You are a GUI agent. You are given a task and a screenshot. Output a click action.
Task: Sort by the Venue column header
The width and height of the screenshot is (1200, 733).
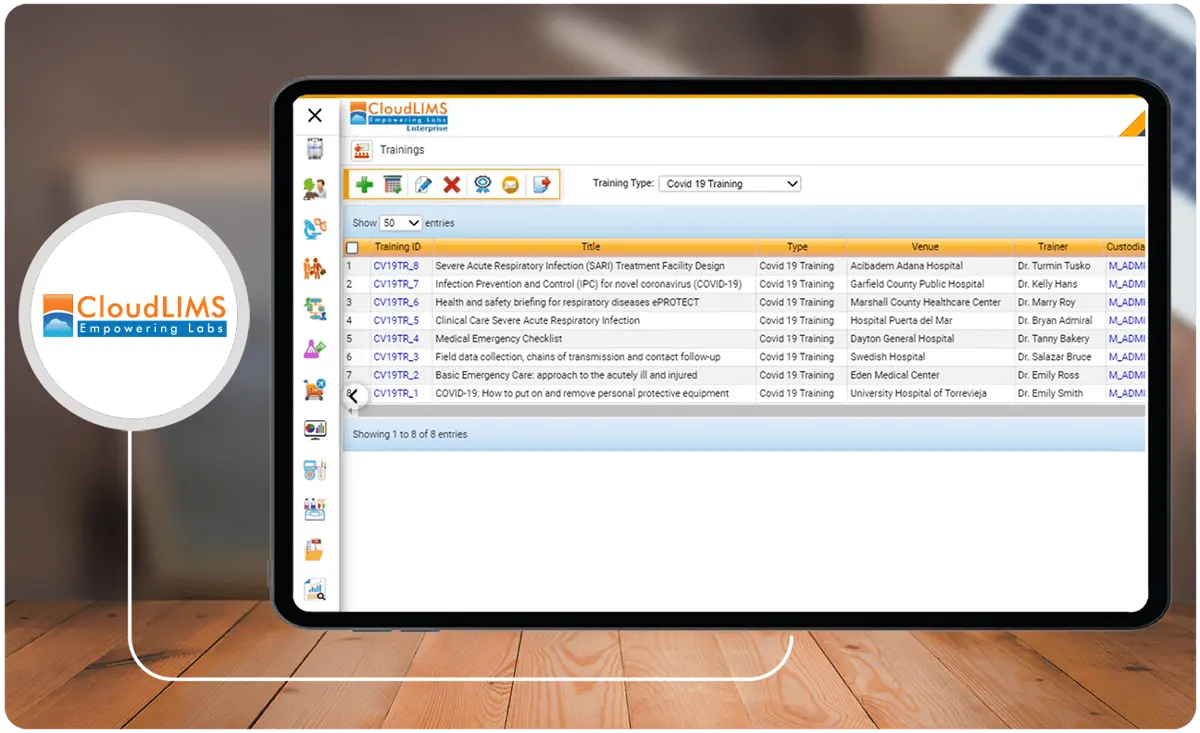click(925, 247)
